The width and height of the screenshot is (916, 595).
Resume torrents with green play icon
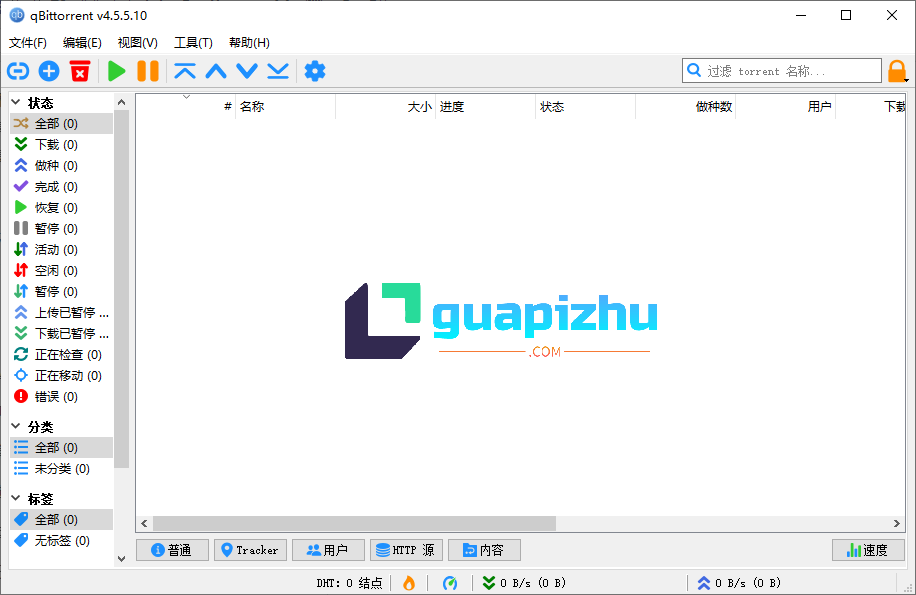click(117, 71)
